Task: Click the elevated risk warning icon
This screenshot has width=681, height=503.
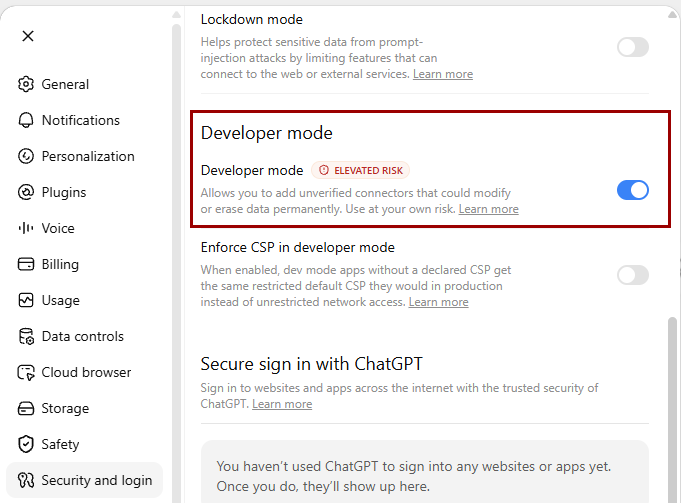Action: (324, 170)
